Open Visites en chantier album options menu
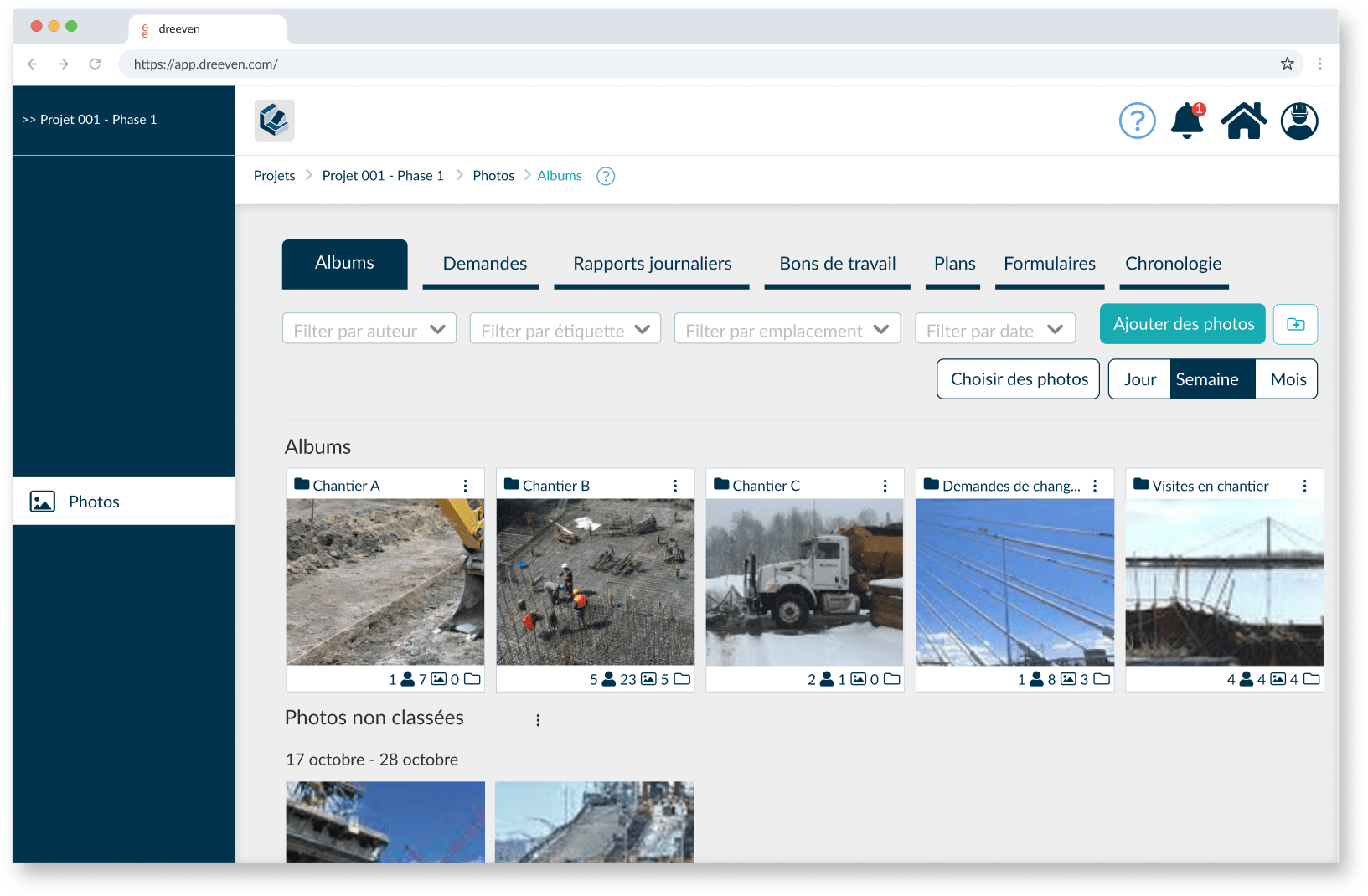 pos(1304,486)
